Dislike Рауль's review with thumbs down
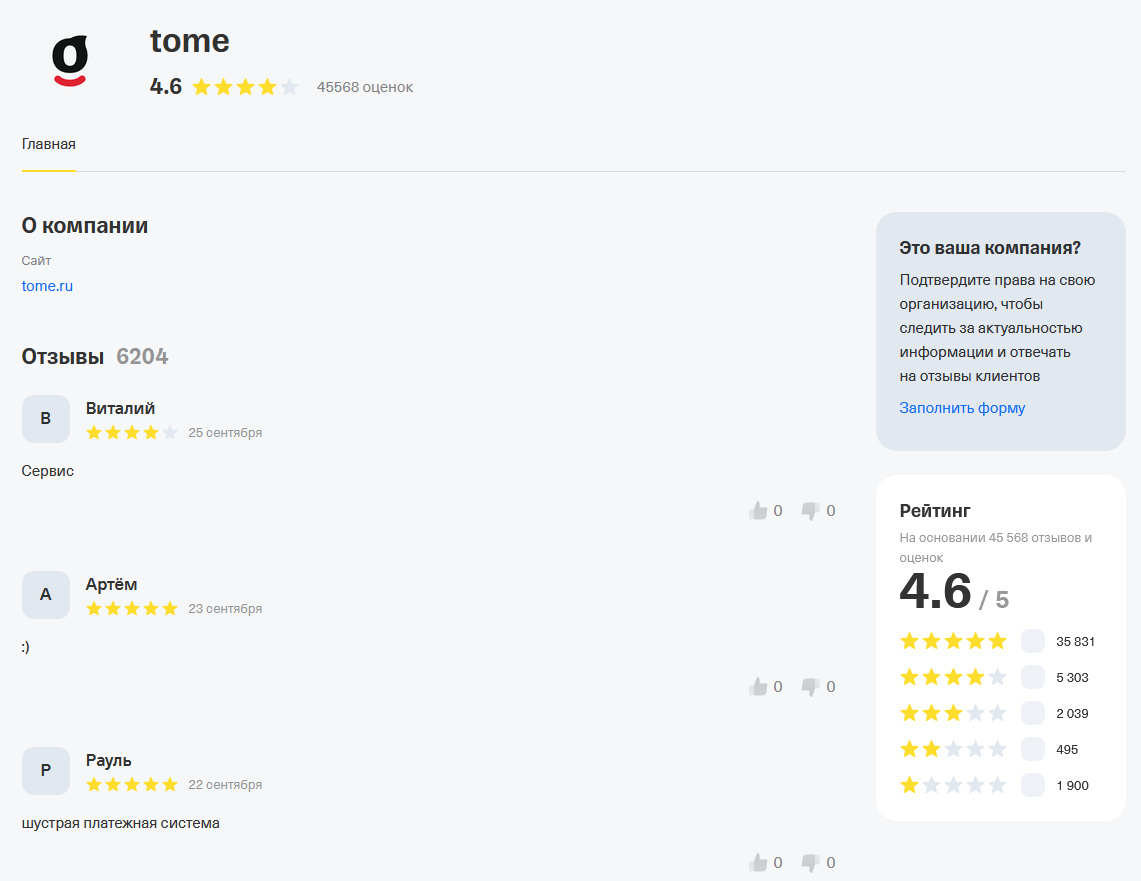 (811, 862)
